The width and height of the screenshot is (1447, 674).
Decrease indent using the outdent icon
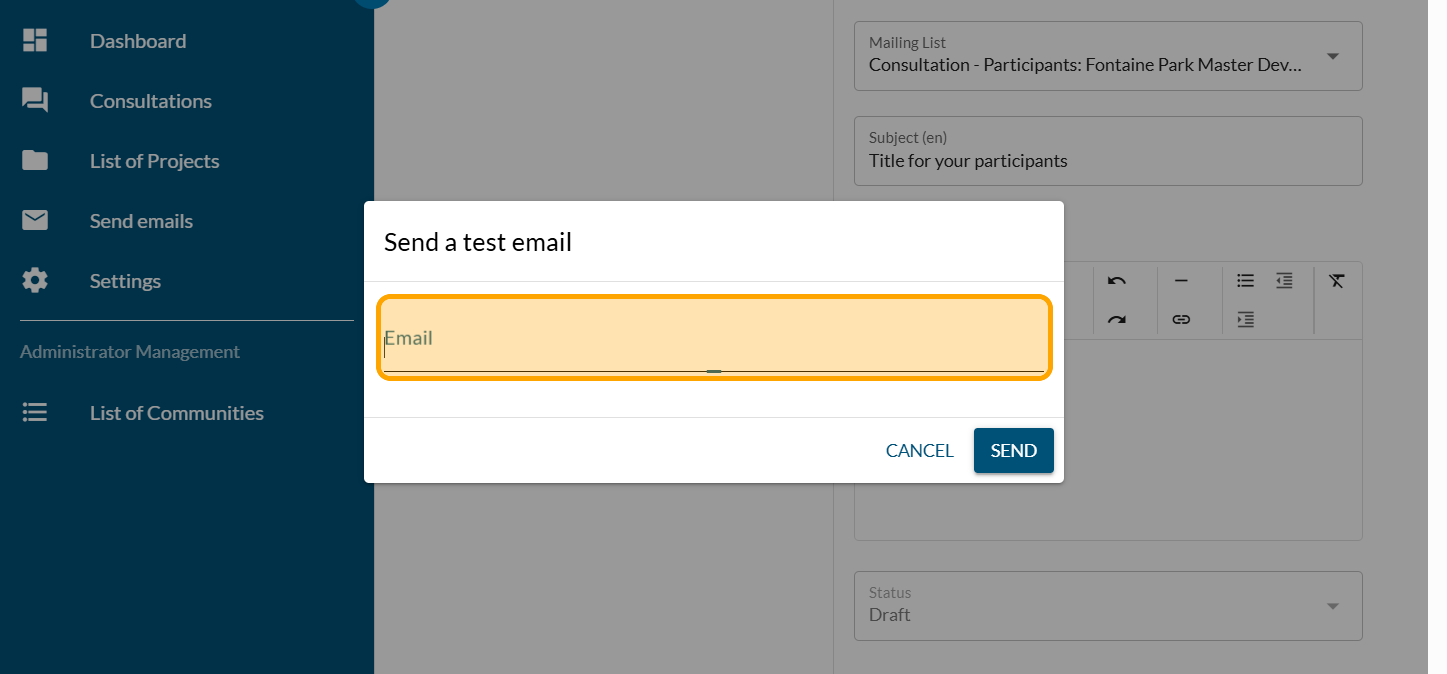pos(1284,281)
